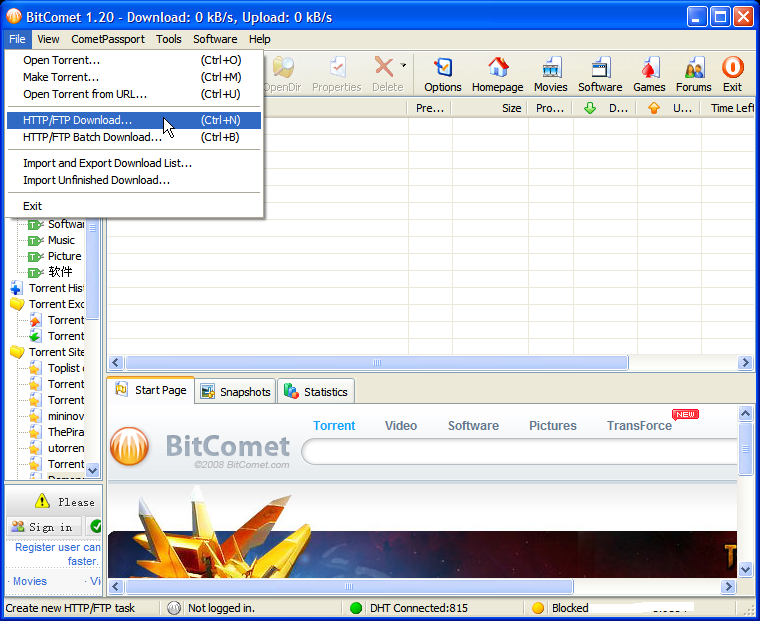760x621 pixels.
Task: Click the BitComet search input field
Action: point(520,452)
